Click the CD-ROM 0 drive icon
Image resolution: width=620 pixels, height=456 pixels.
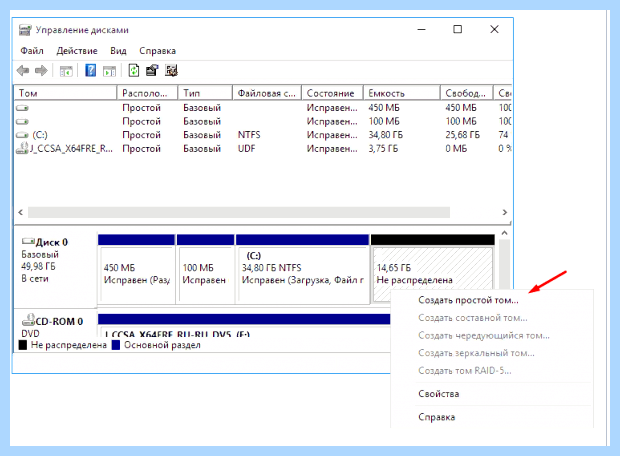click(28, 320)
